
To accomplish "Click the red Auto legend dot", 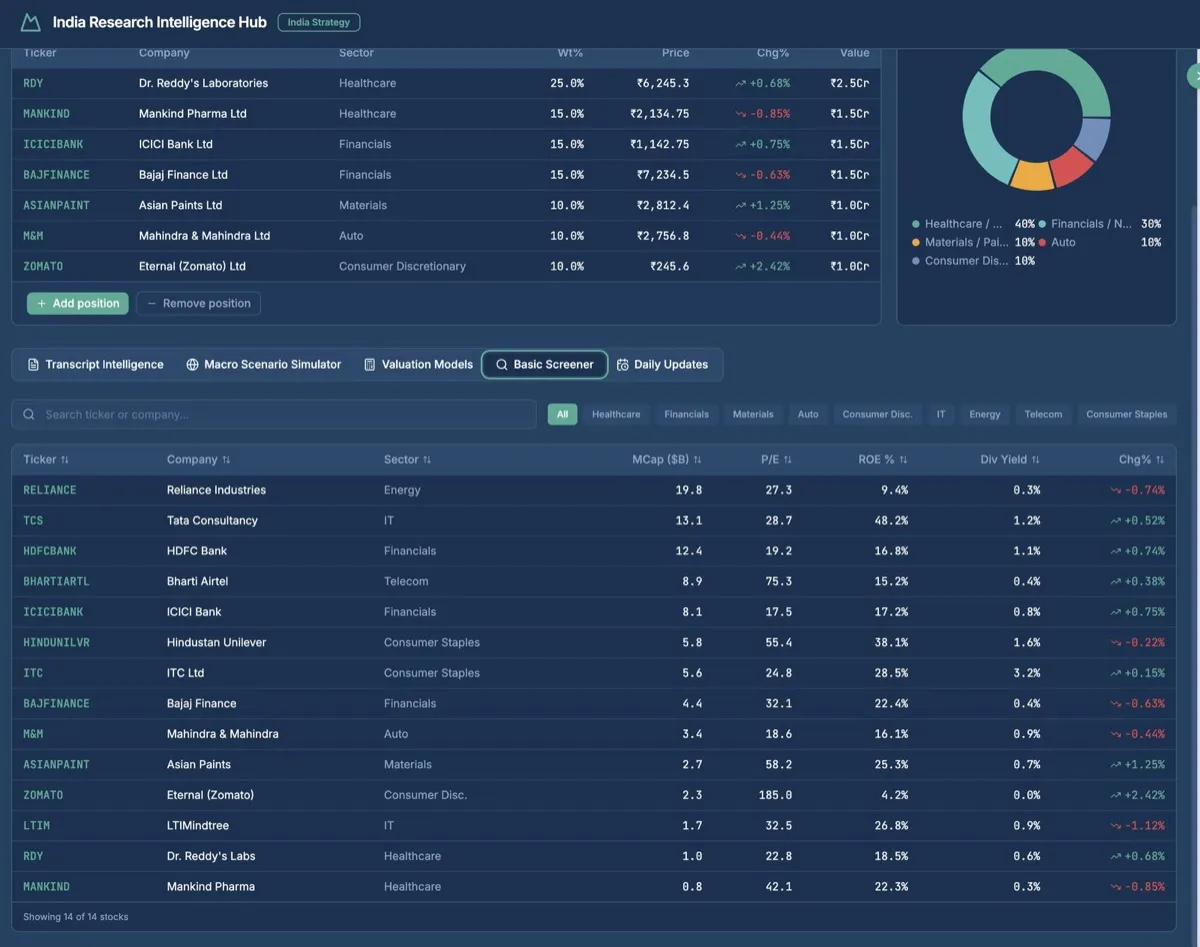I will 1043,243.
